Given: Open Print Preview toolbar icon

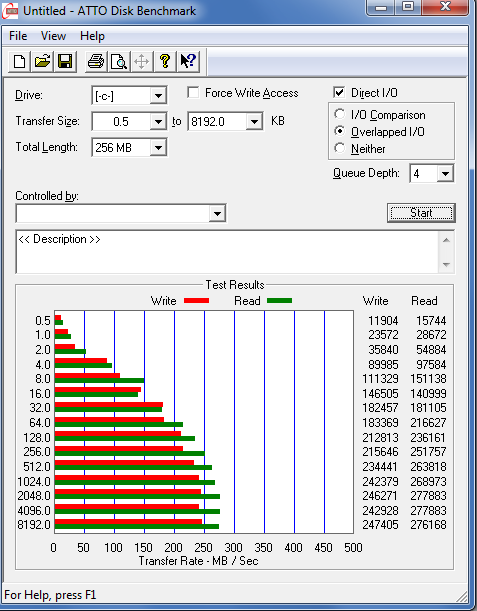Looking at the screenshot, I should 118,62.
